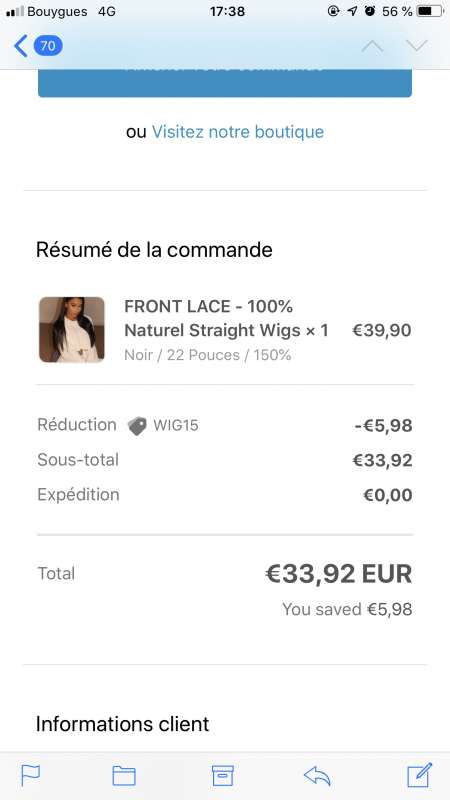Tap the alarm clock status icon
The width and height of the screenshot is (450, 800).
coord(370,11)
